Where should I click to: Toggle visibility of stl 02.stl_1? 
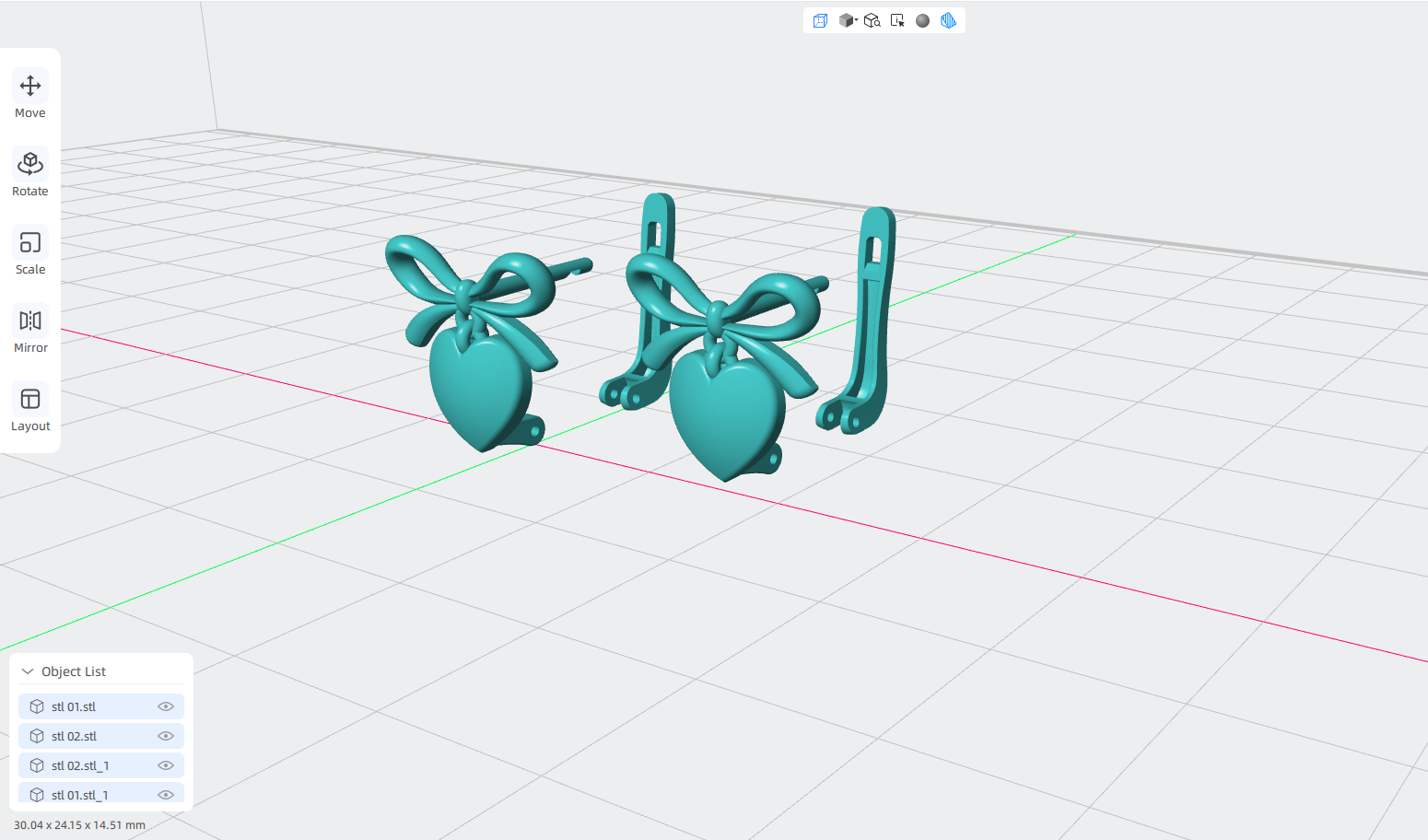click(166, 765)
